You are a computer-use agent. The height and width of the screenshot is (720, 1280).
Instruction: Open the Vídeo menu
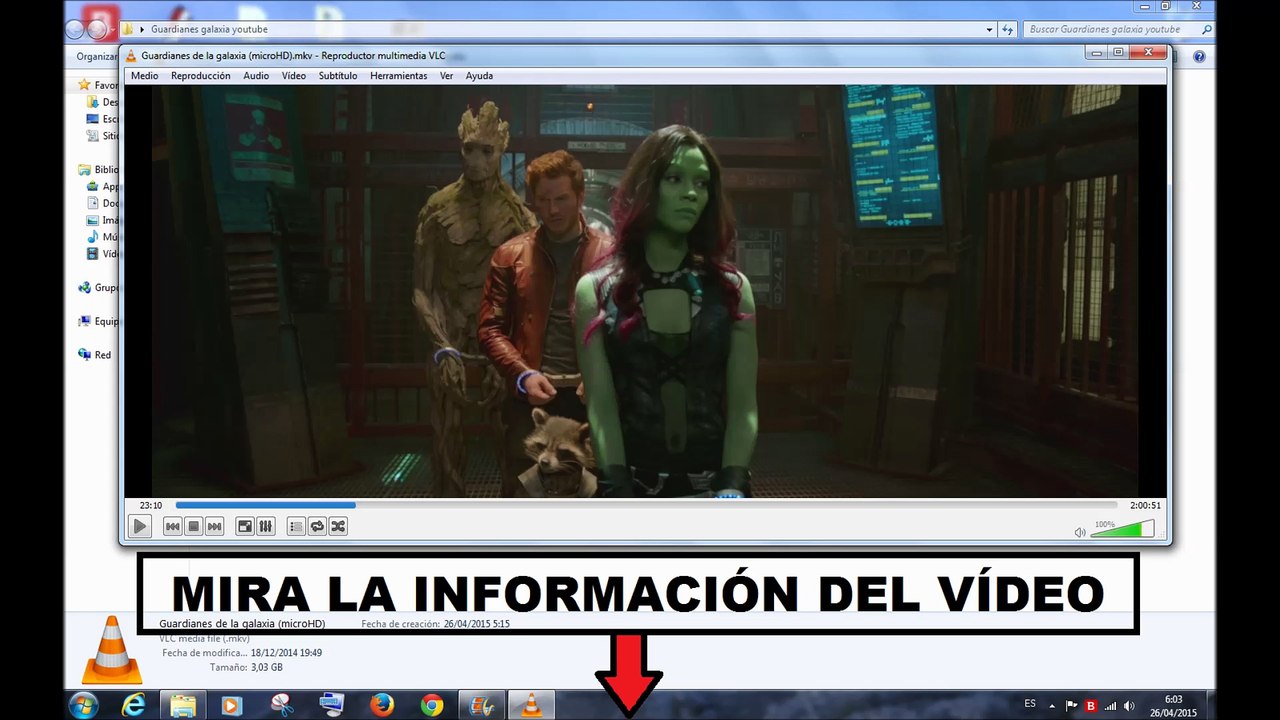coord(294,76)
